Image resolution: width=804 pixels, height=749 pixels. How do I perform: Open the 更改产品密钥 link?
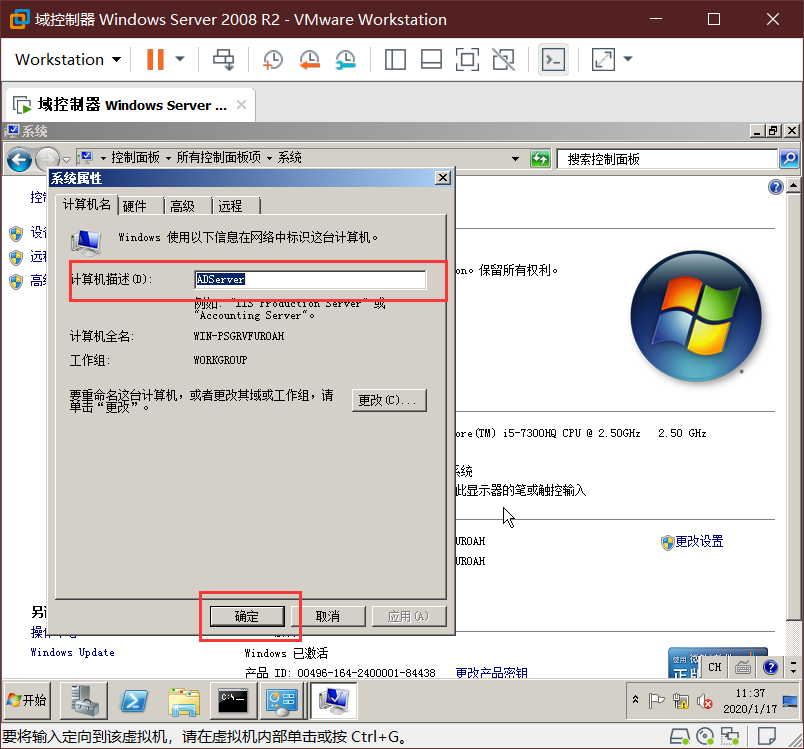(491, 672)
